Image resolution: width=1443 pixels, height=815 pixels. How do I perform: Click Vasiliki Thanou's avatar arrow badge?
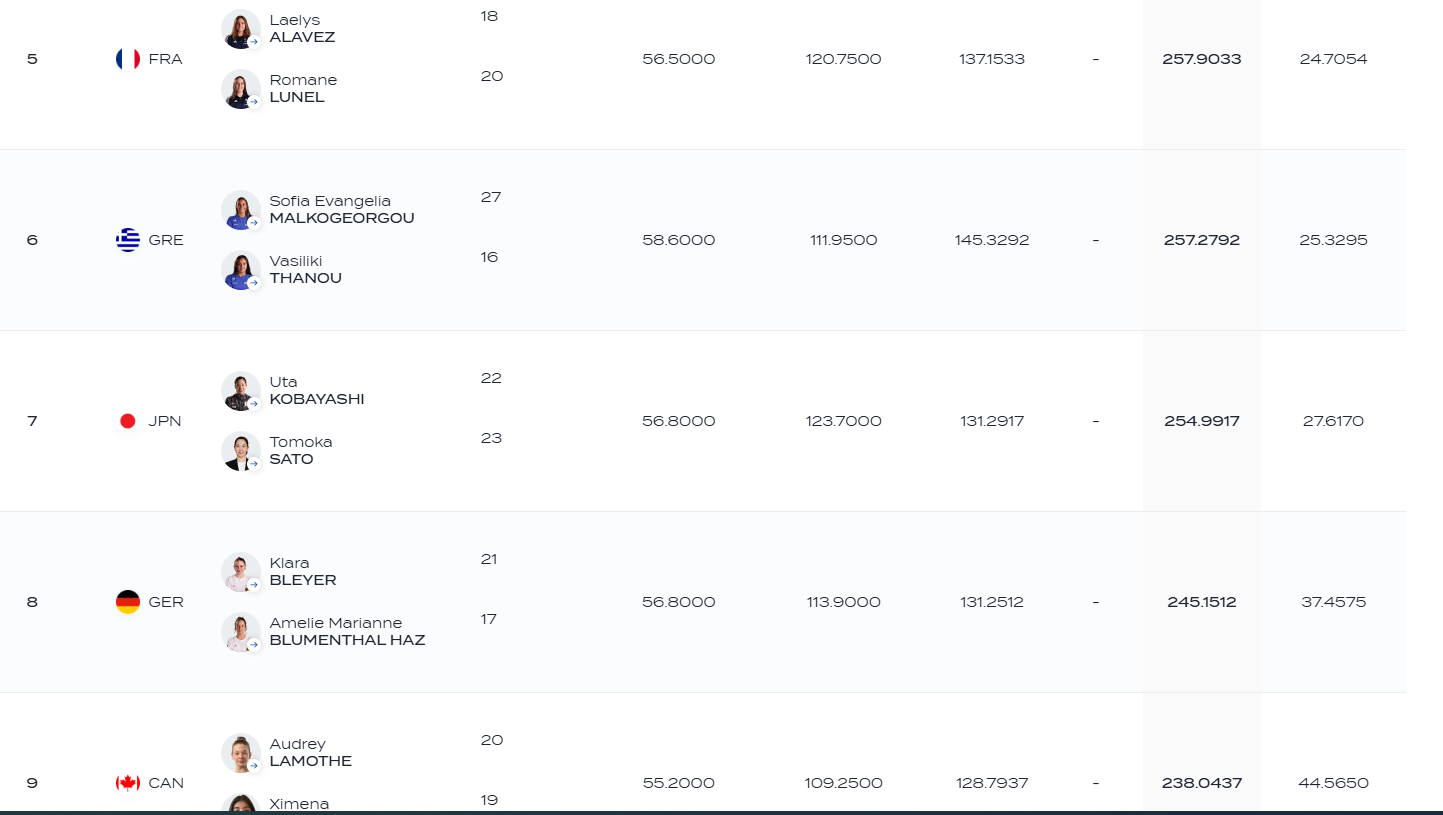[254, 283]
